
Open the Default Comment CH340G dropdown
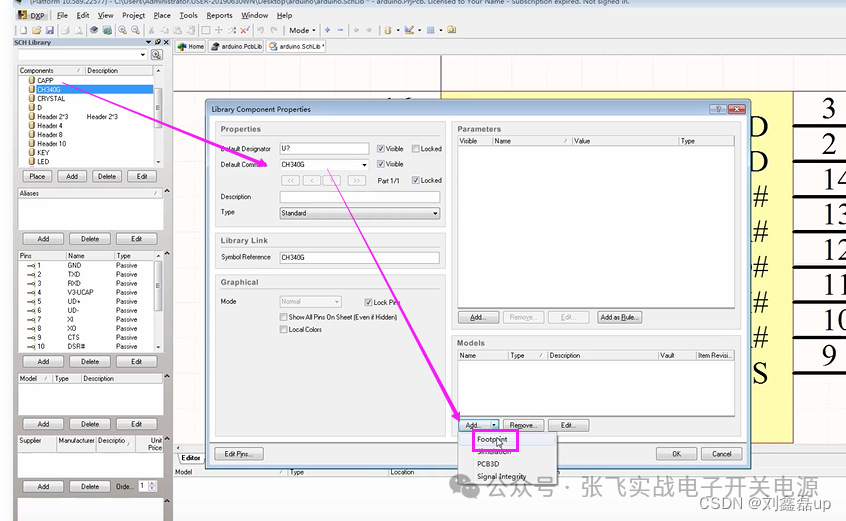(x=364, y=164)
